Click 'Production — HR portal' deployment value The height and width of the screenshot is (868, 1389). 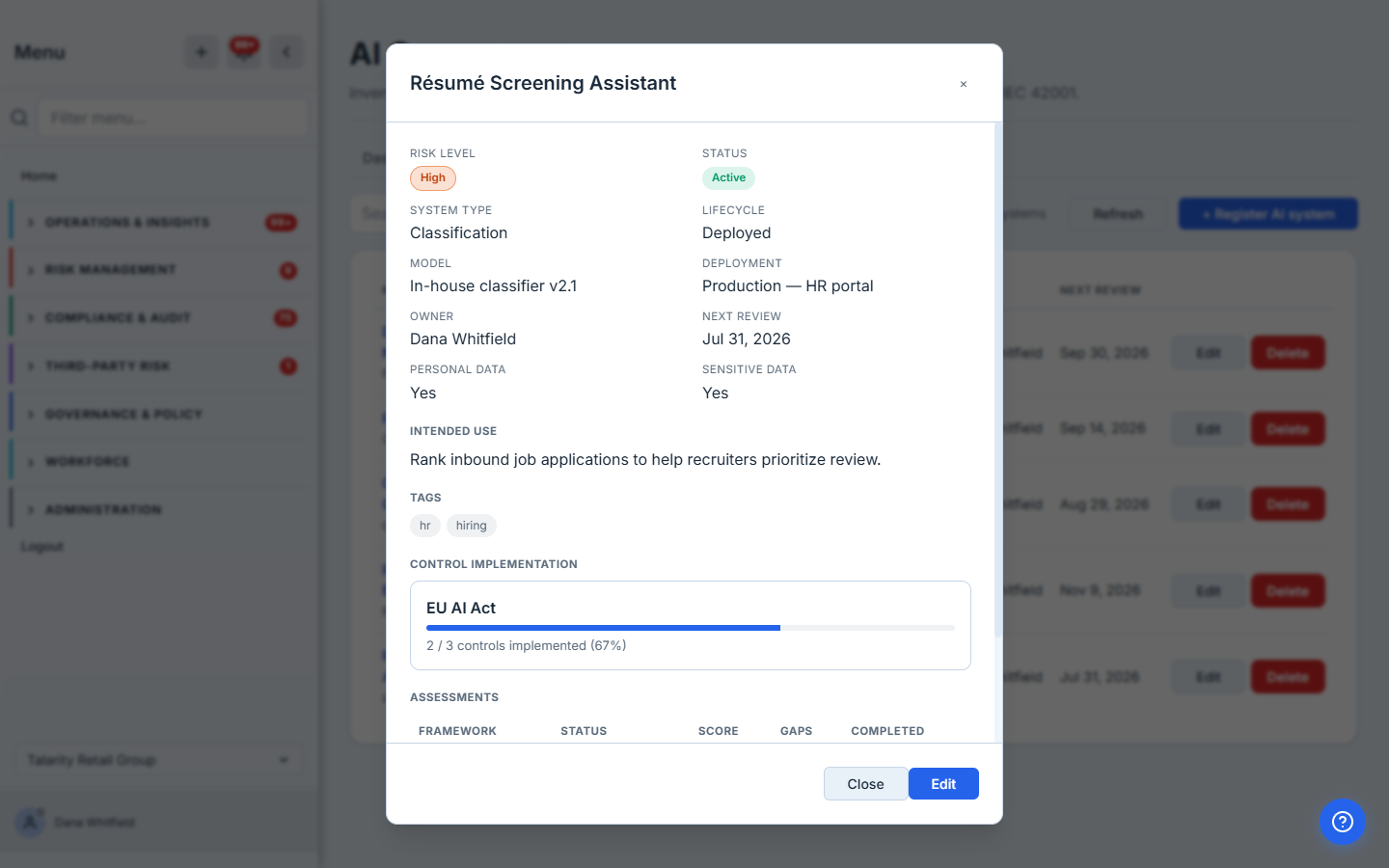coord(788,285)
